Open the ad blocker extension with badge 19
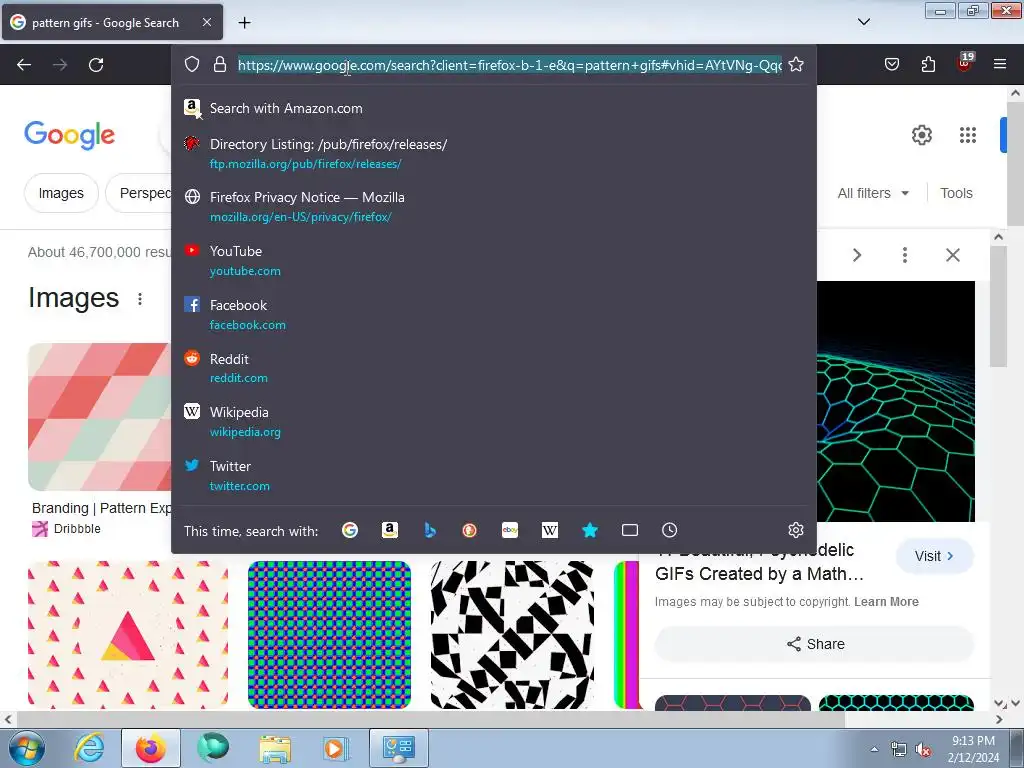The image size is (1024, 768). (x=965, y=63)
